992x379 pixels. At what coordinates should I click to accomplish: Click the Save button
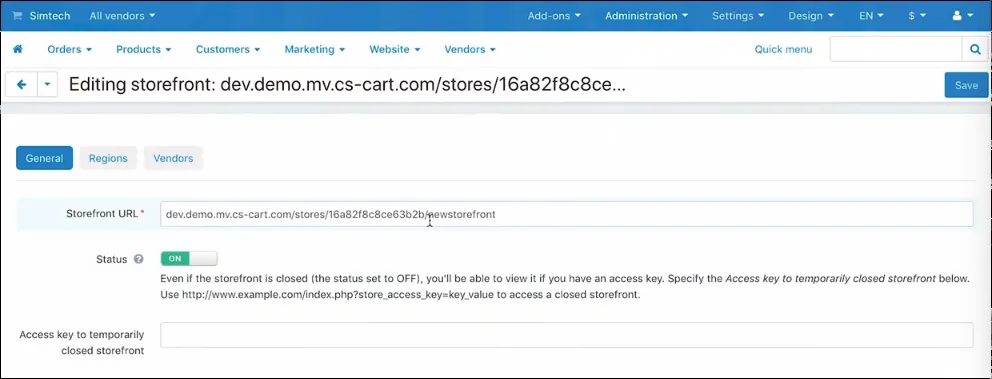[x=966, y=85]
